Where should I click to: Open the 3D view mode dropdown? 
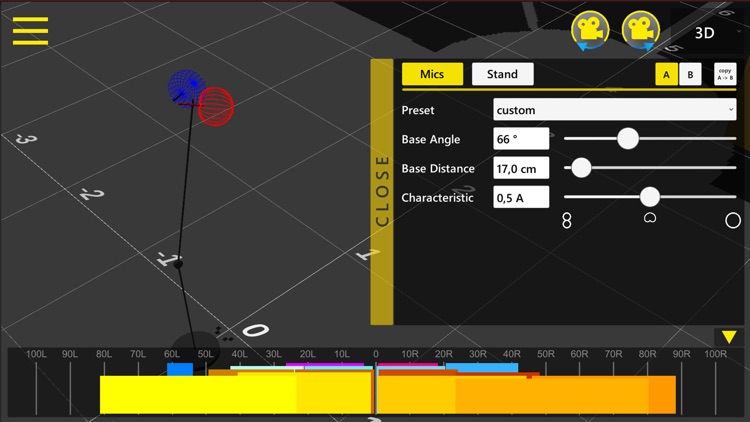tap(710, 33)
